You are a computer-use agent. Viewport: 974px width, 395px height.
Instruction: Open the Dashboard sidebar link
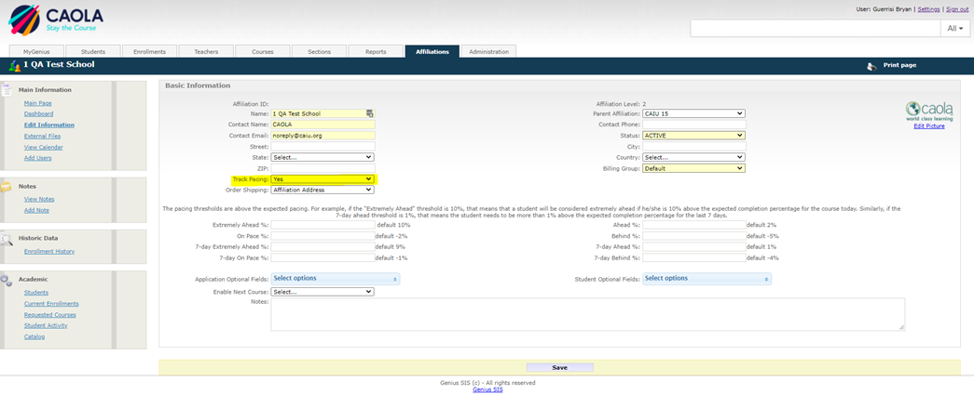(39, 114)
